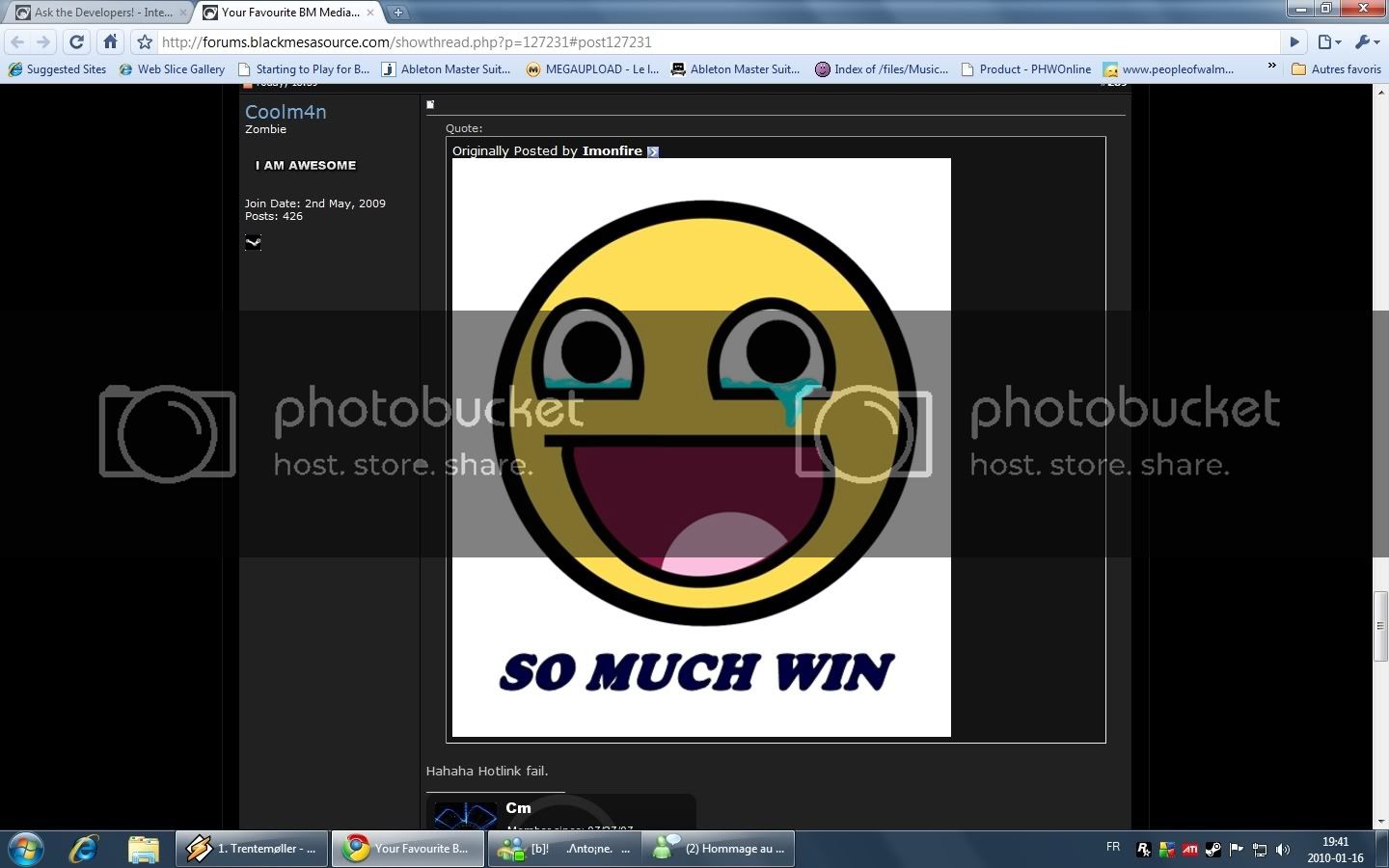Click the 'Join Date: 2nd May, 2009' text
This screenshot has height=868, width=1389.
[315, 203]
